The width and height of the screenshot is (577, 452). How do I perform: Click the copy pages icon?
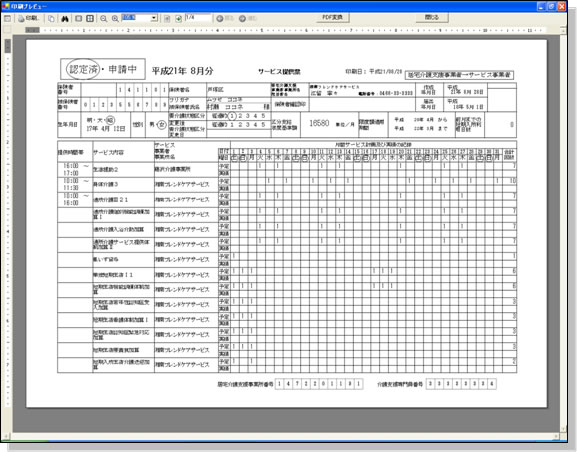click(52, 18)
